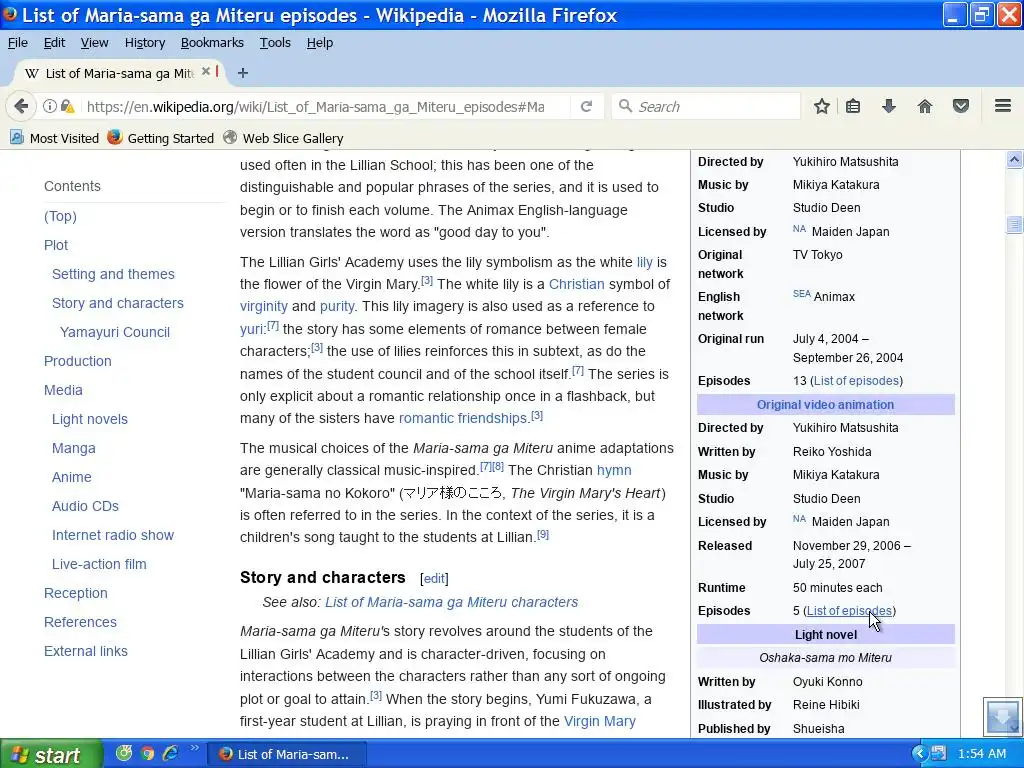Click the scroll-down overlay icon at bottom right

1002,716
